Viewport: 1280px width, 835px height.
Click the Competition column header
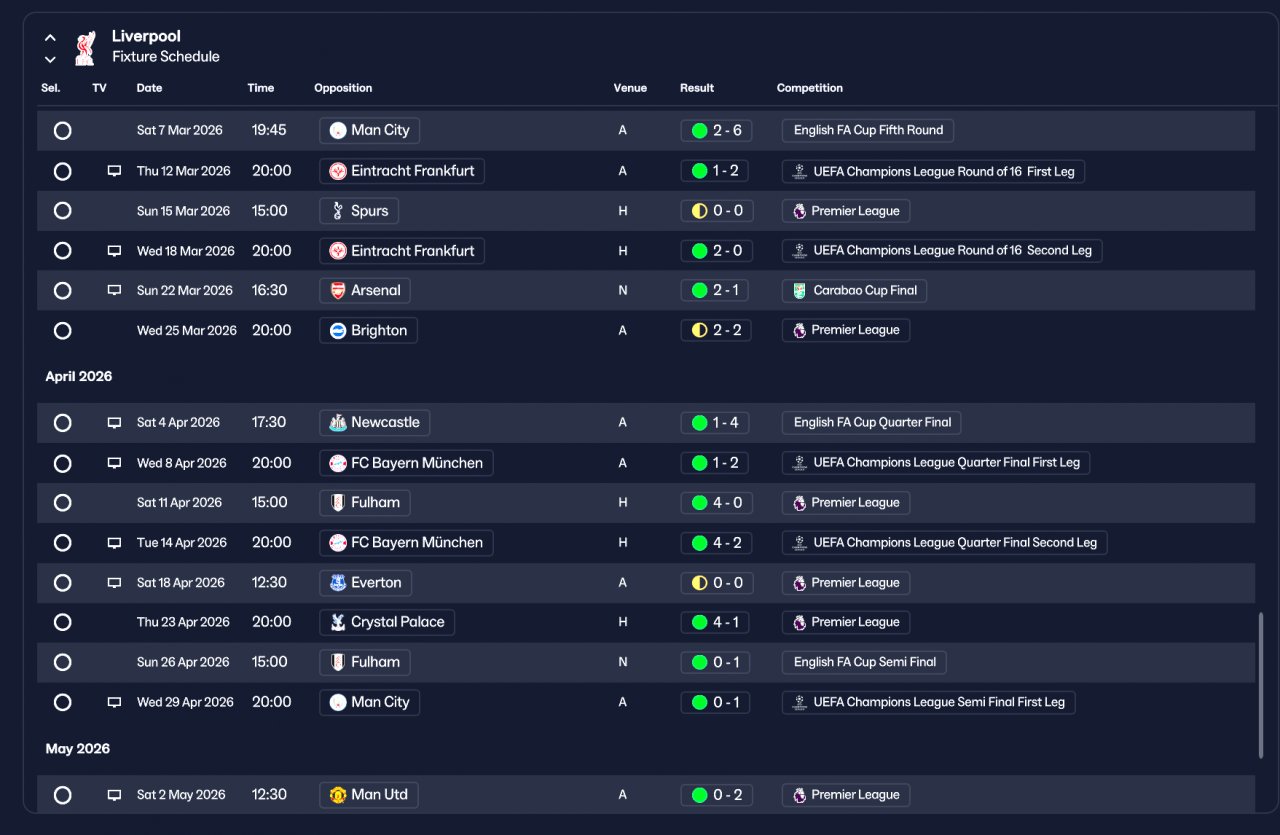pos(810,88)
